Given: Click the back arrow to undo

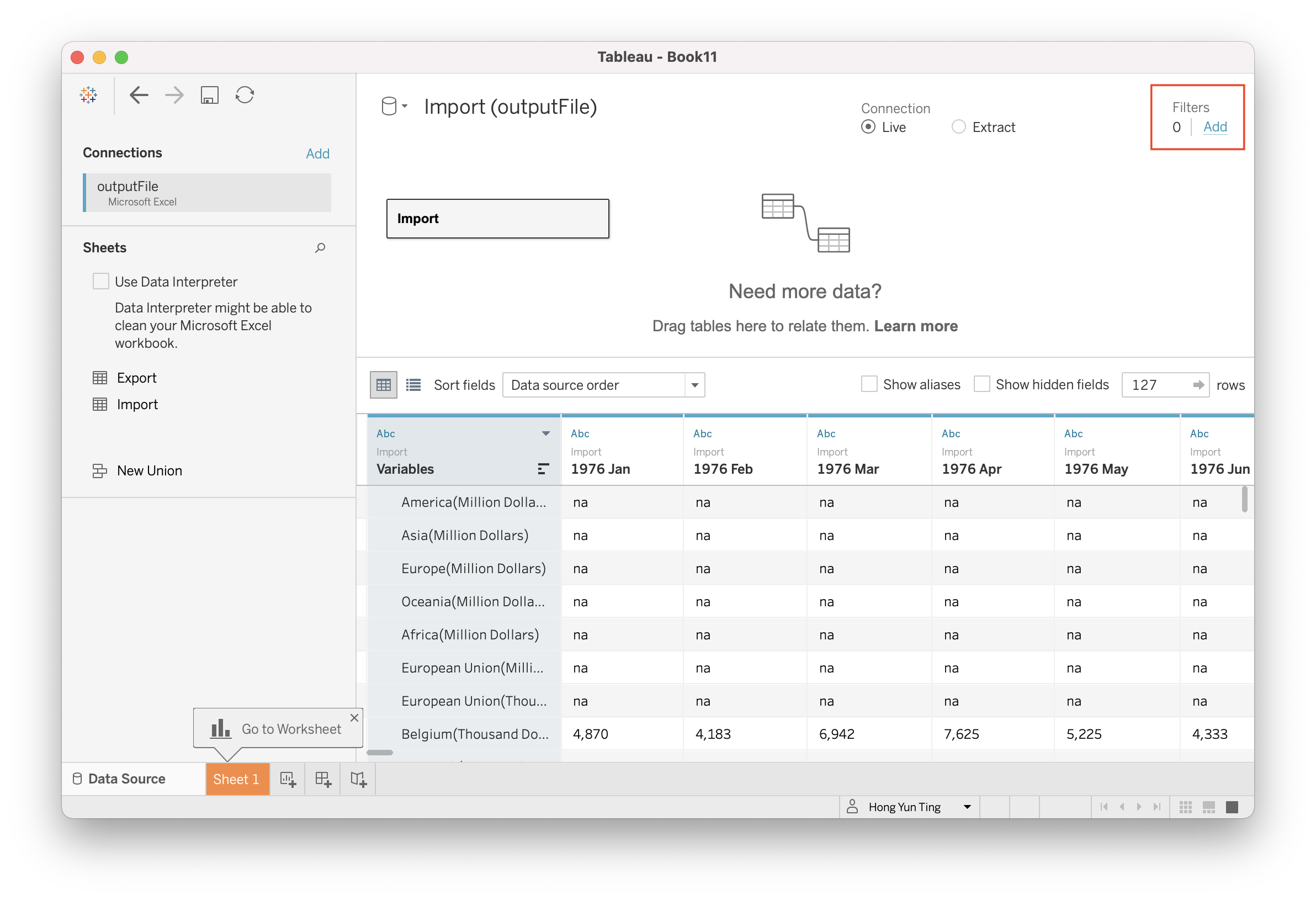Looking at the screenshot, I should (139, 95).
